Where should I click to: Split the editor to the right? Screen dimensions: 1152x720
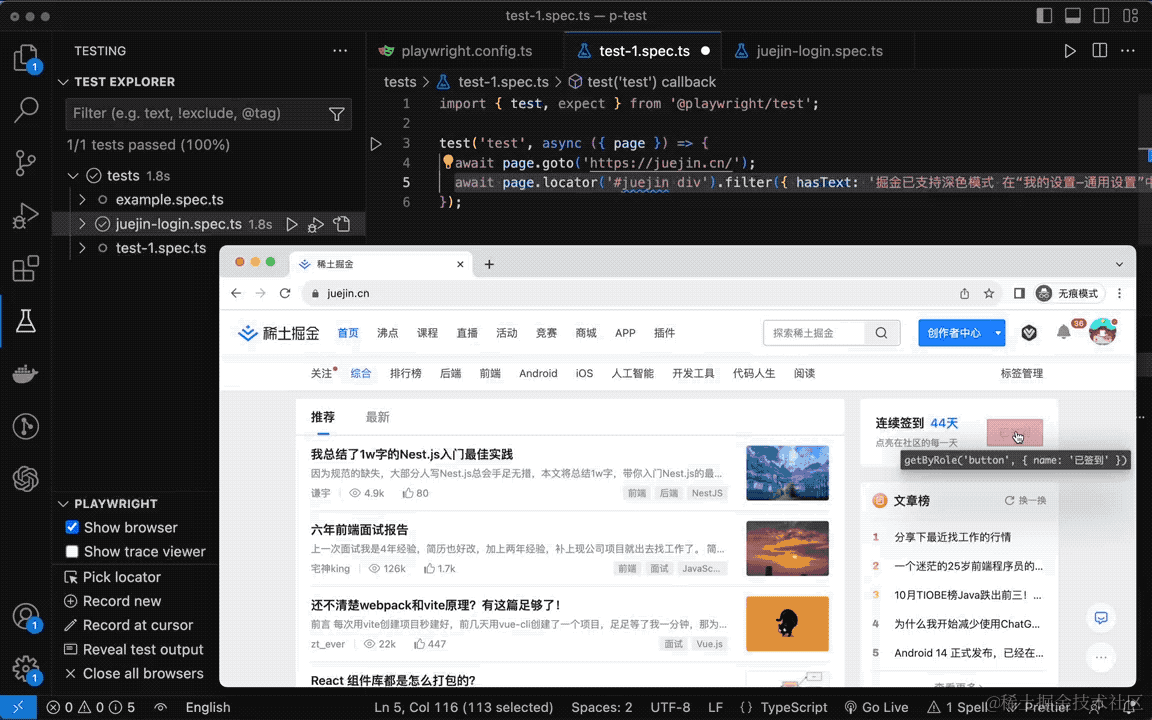1100,51
